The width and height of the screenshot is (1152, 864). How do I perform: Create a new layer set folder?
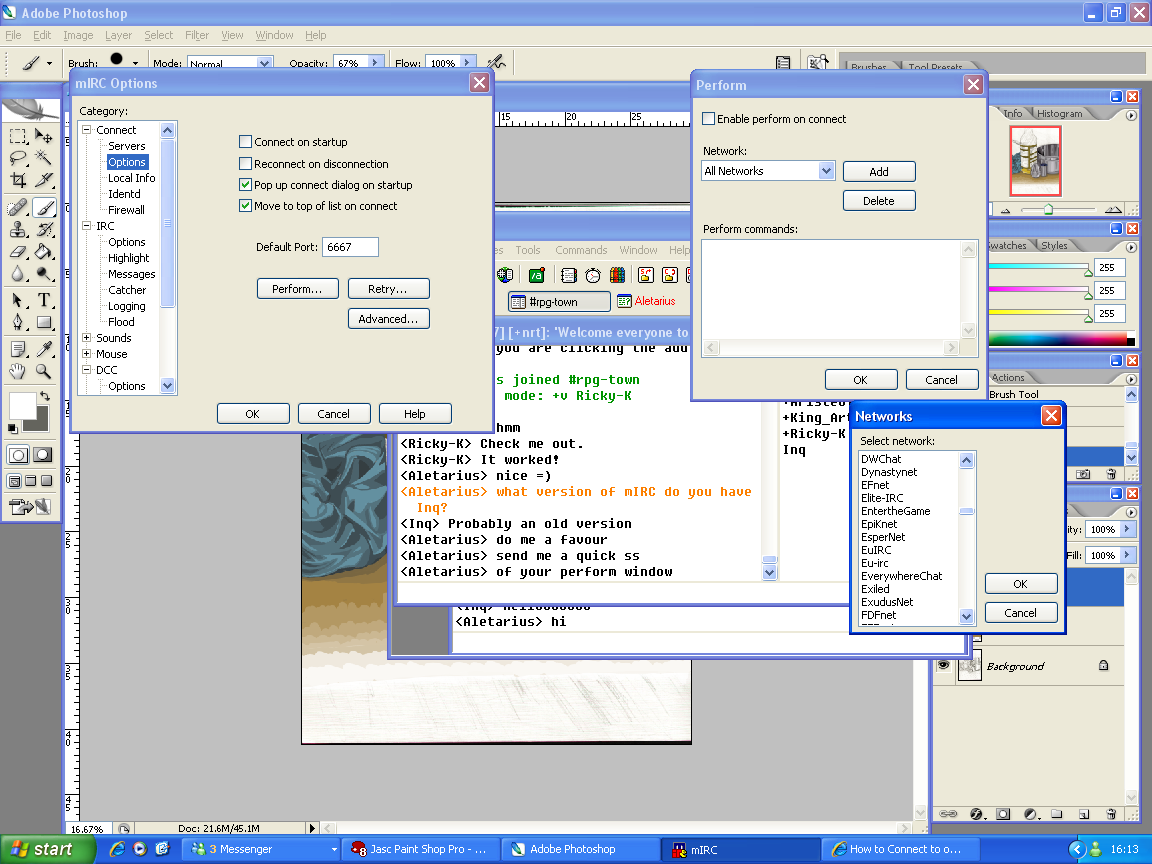tap(1056, 814)
